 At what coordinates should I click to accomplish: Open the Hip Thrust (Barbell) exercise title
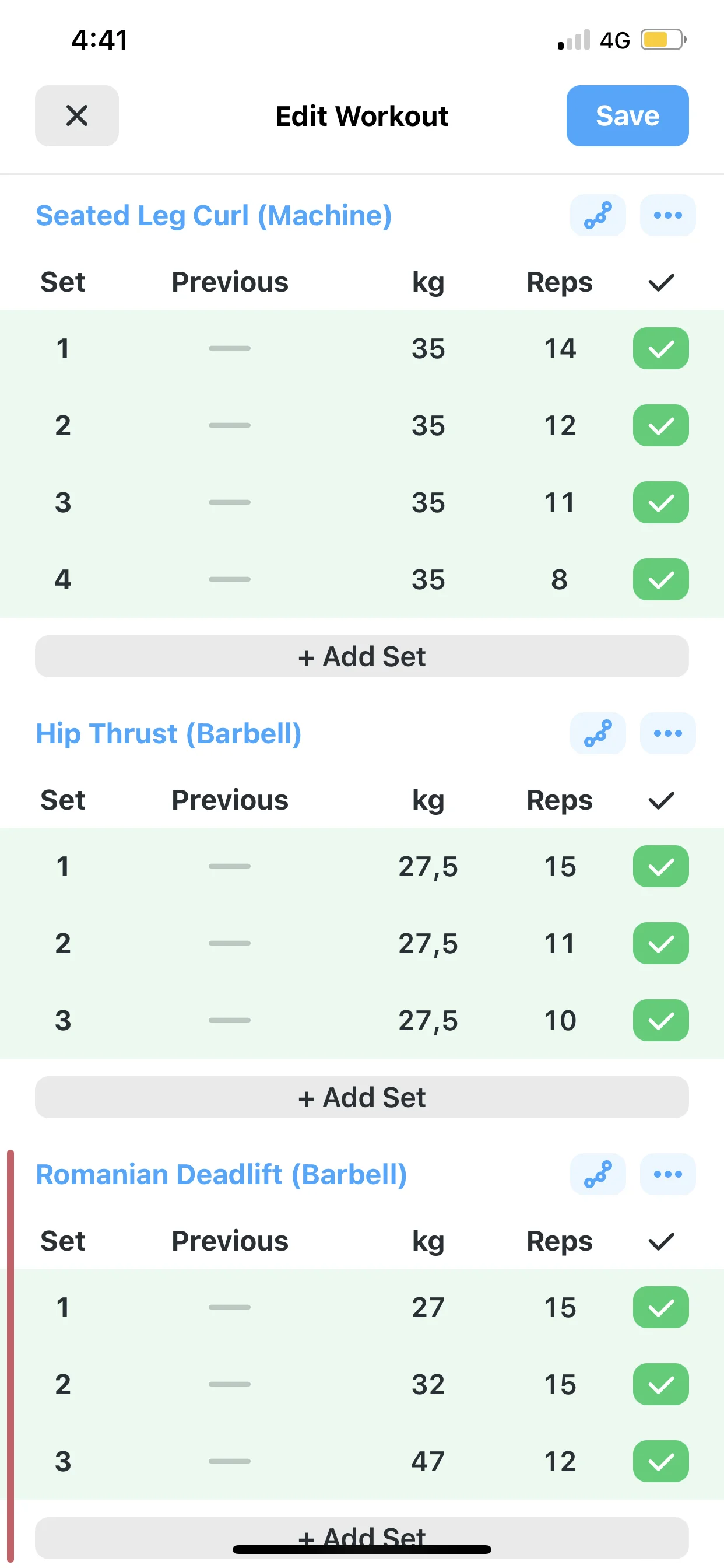point(168,733)
